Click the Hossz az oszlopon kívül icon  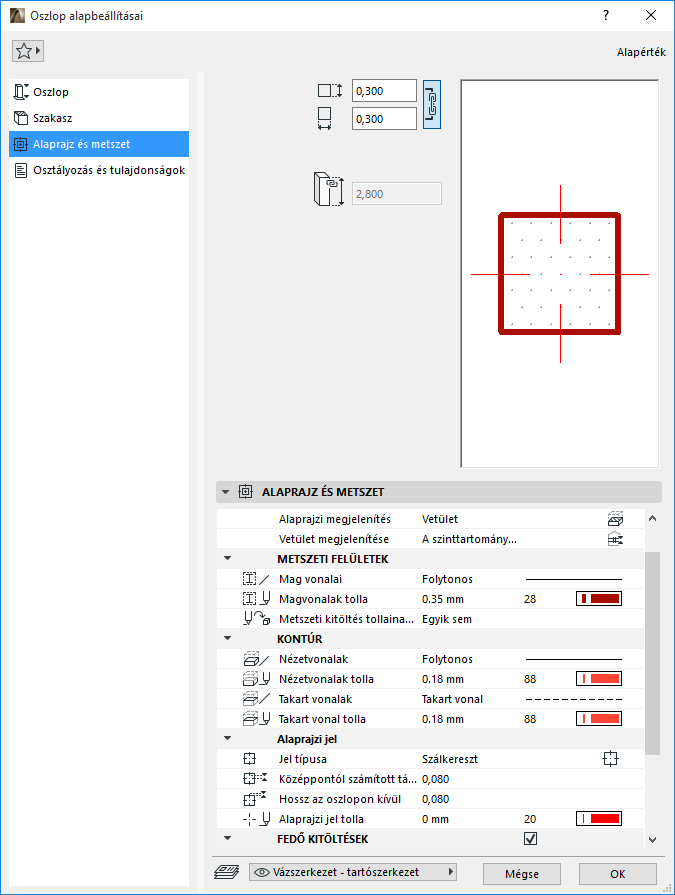point(254,799)
